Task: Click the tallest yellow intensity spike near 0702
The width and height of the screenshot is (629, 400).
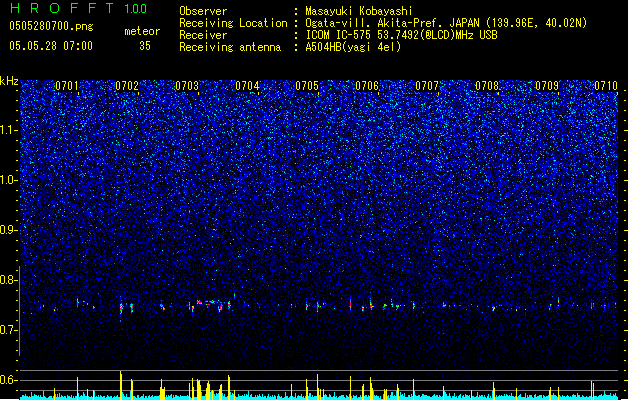Action: pyautogui.click(x=121, y=385)
